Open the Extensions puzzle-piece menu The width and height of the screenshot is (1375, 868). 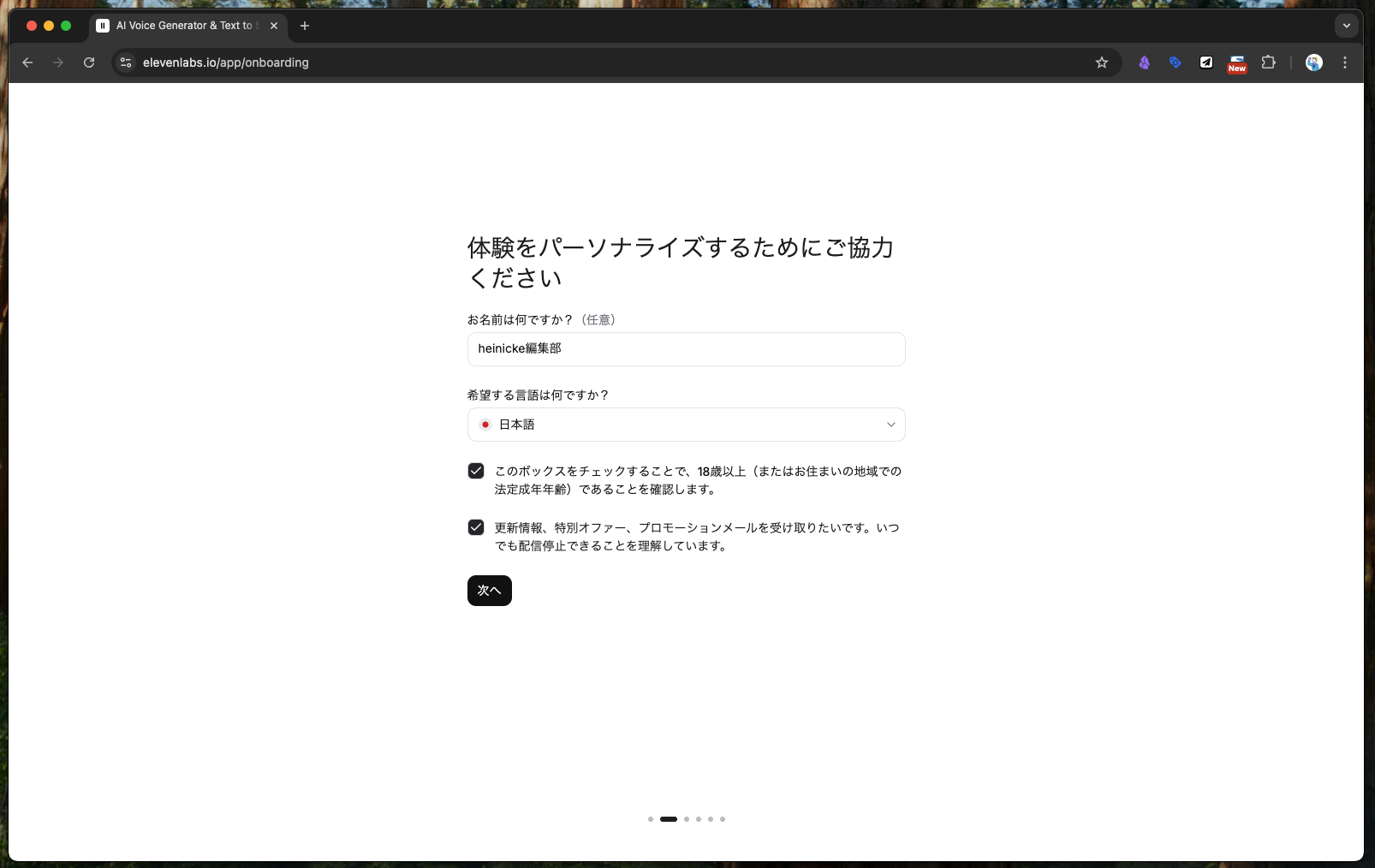click(1268, 62)
